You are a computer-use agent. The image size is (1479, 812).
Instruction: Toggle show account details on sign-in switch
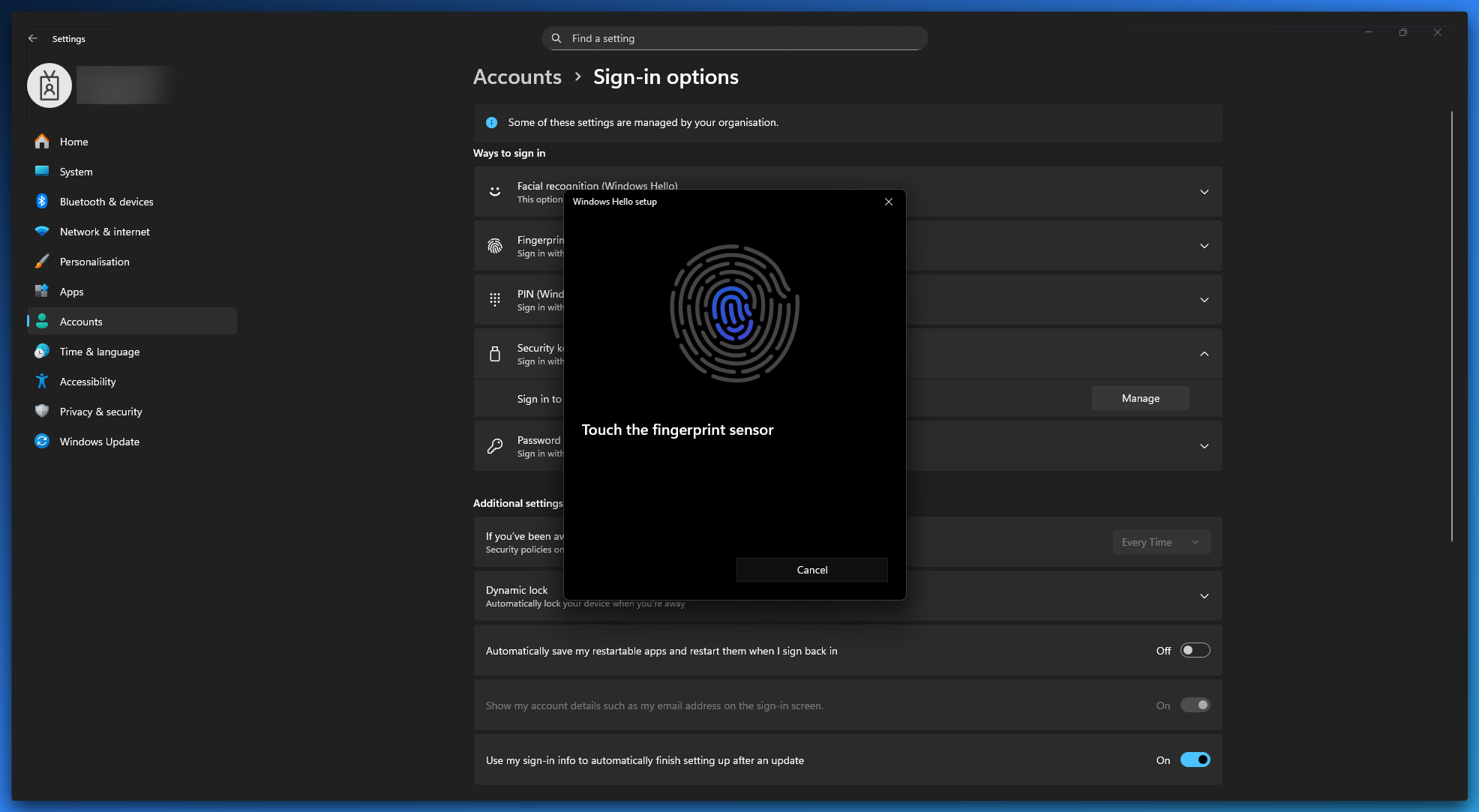(x=1195, y=706)
